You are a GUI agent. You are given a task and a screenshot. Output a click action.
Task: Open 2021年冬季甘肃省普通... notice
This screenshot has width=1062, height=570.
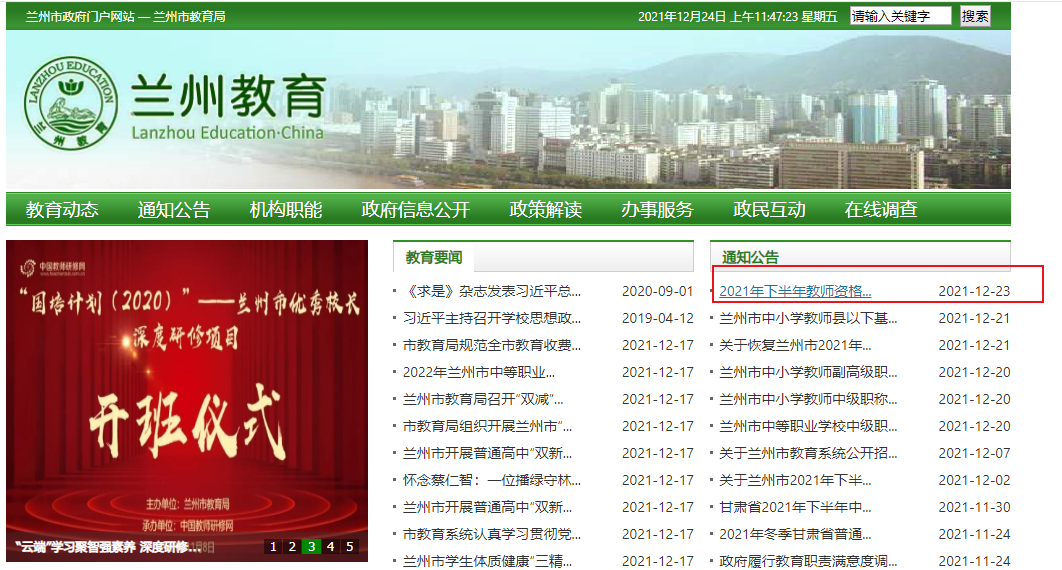pos(795,535)
